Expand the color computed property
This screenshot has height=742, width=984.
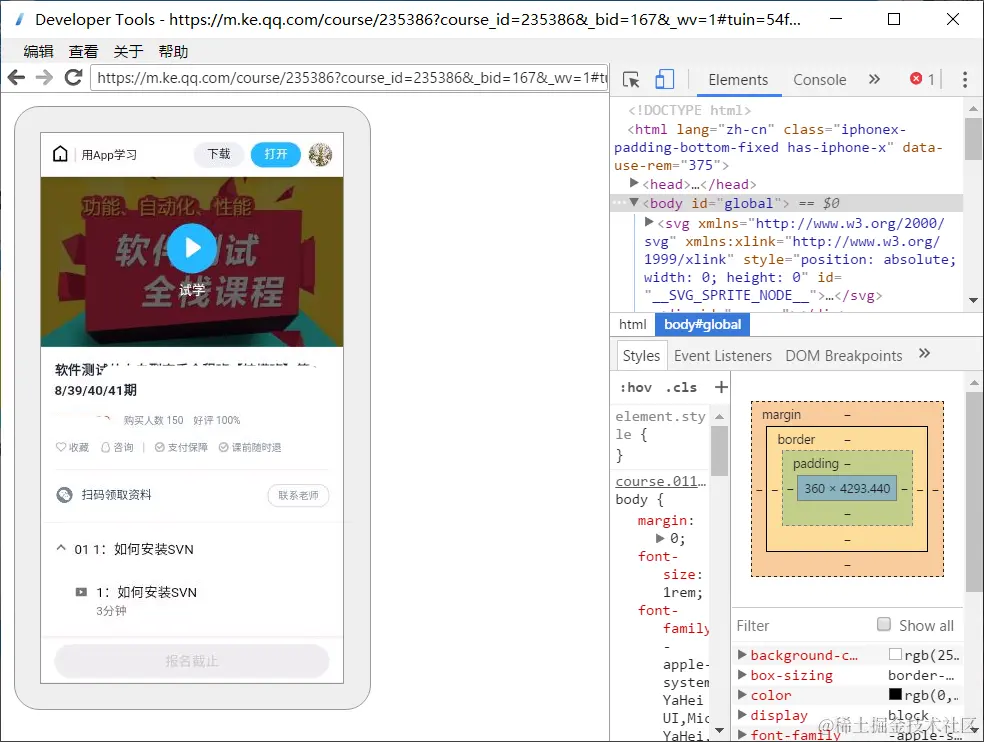coord(742,695)
